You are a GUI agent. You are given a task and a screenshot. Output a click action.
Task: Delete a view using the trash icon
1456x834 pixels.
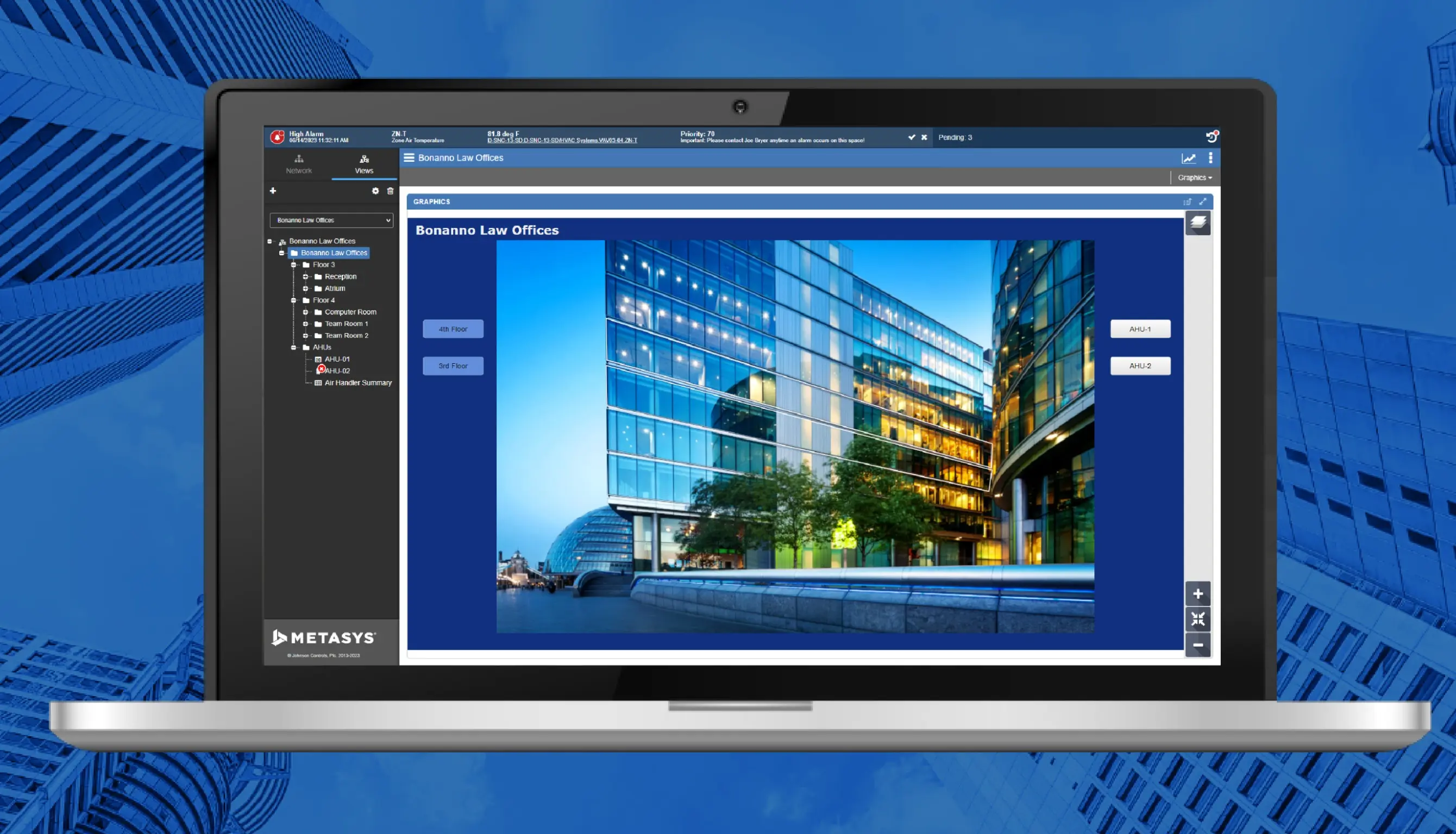pos(390,191)
